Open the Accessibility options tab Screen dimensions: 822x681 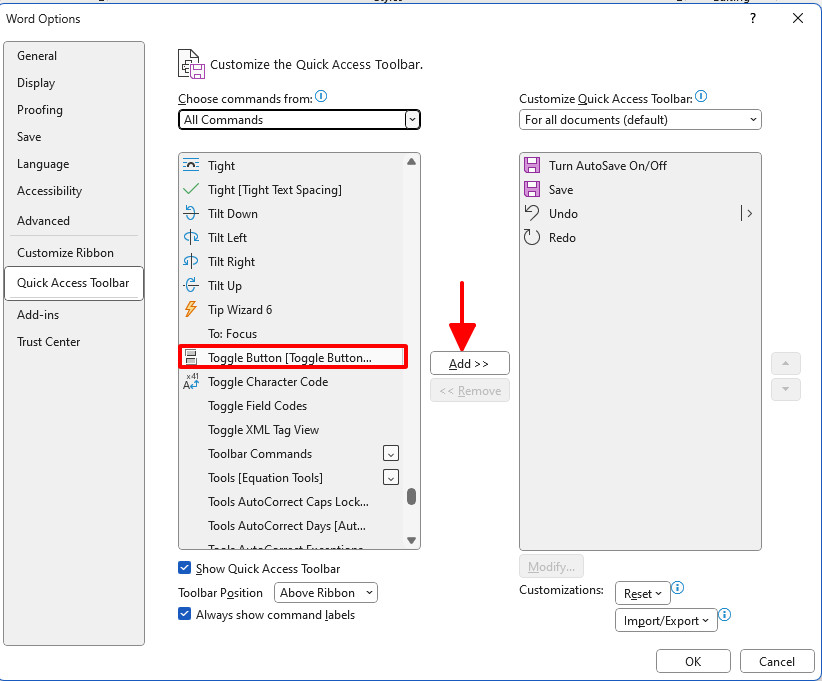[74, 191]
